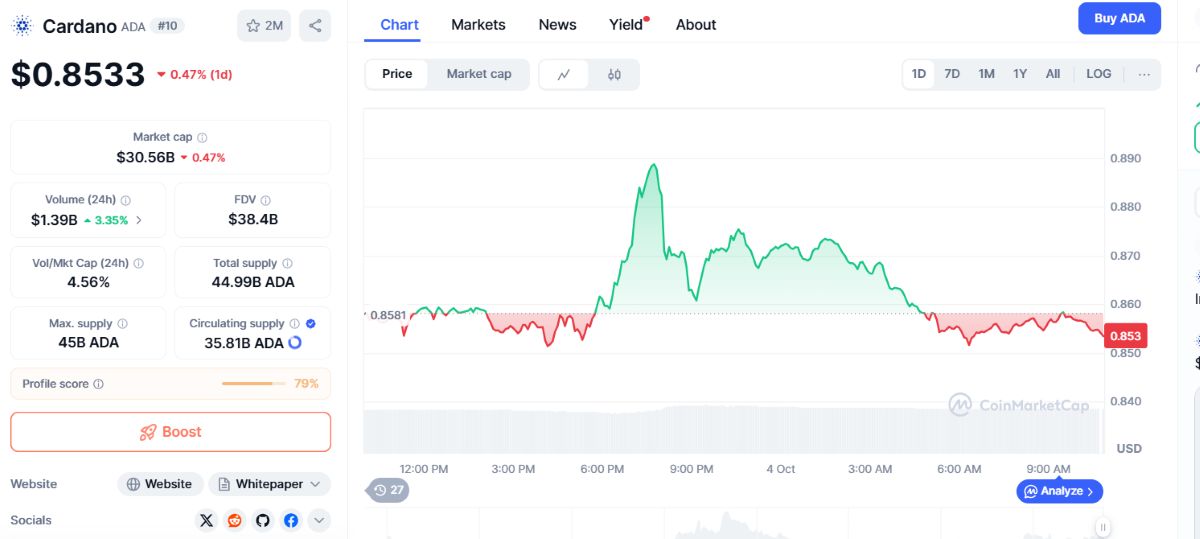This screenshot has width=1200, height=539.
Task: Select the Market cap chart toggle
Action: coord(479,74)
